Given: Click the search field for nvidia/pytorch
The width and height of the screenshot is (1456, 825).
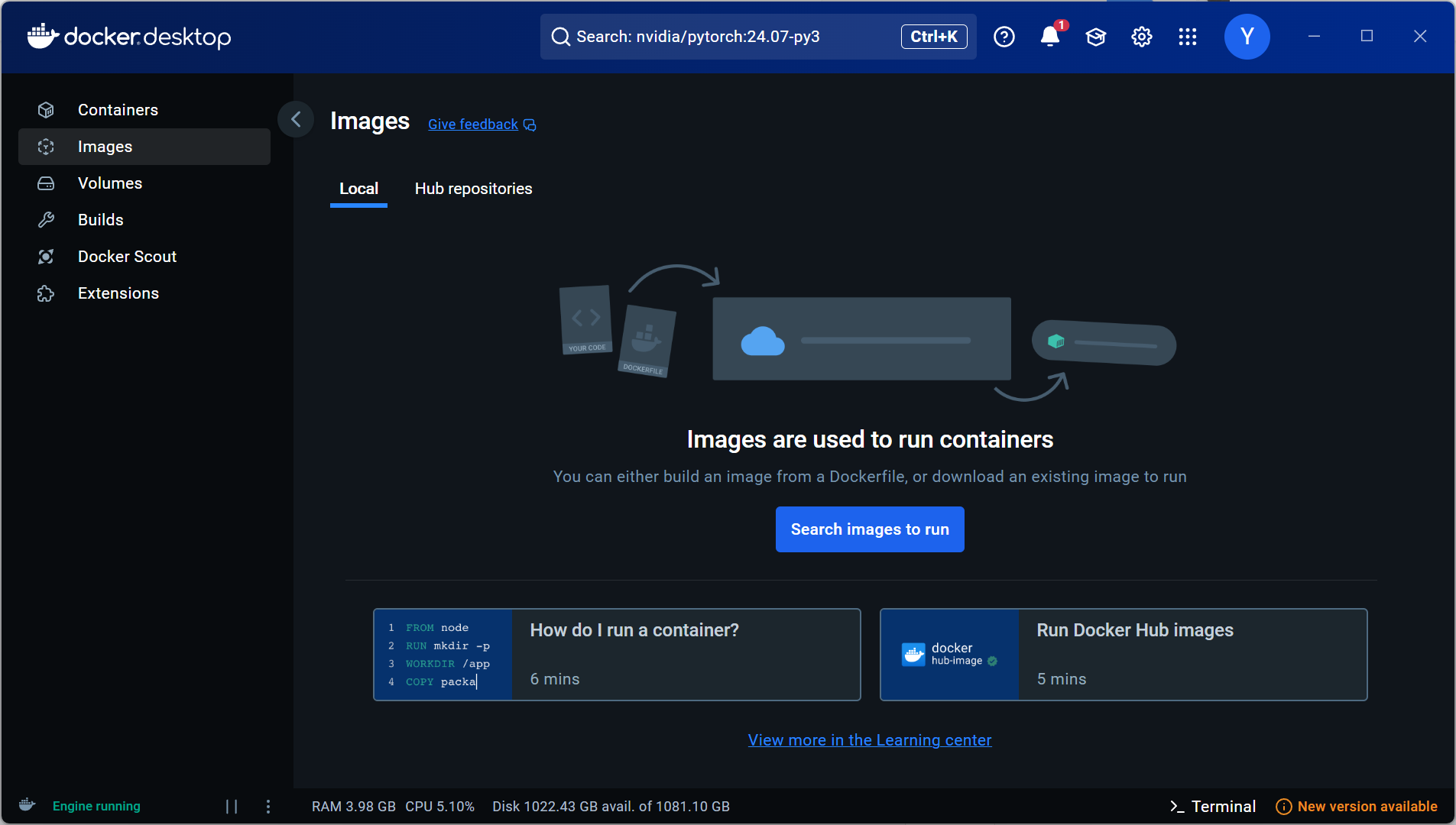Looking at the screenshot, I should (x=758, y=37).
